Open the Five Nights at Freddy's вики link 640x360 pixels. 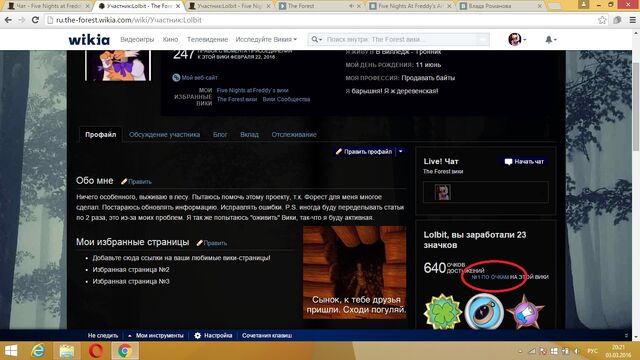pyautogui.click(x=252, y=91)
